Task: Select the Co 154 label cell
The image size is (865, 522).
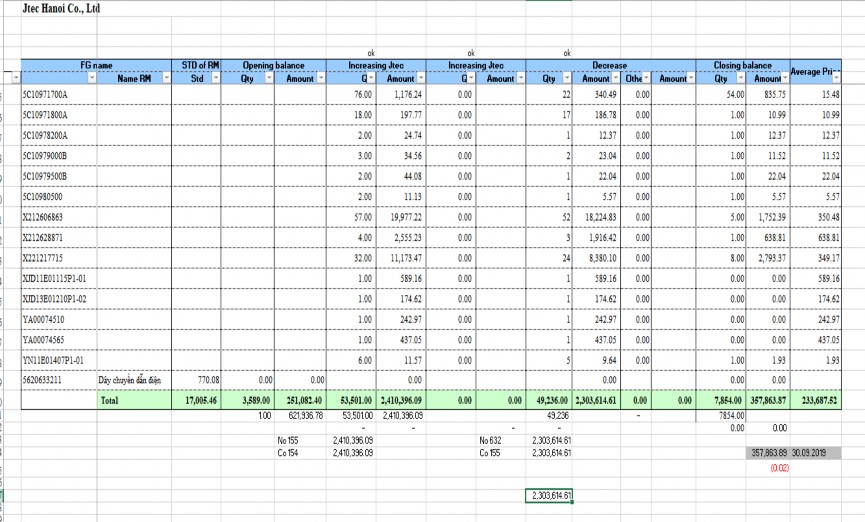Action: [287, 452]
